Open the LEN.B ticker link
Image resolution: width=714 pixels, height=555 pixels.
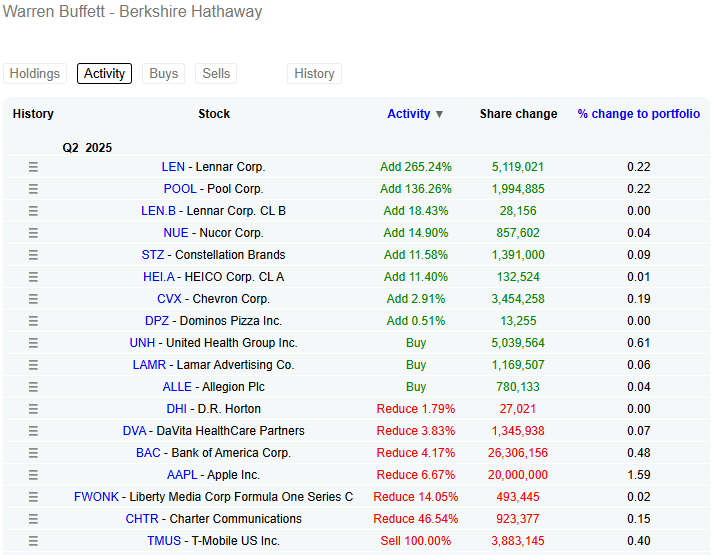pos(158,211)
